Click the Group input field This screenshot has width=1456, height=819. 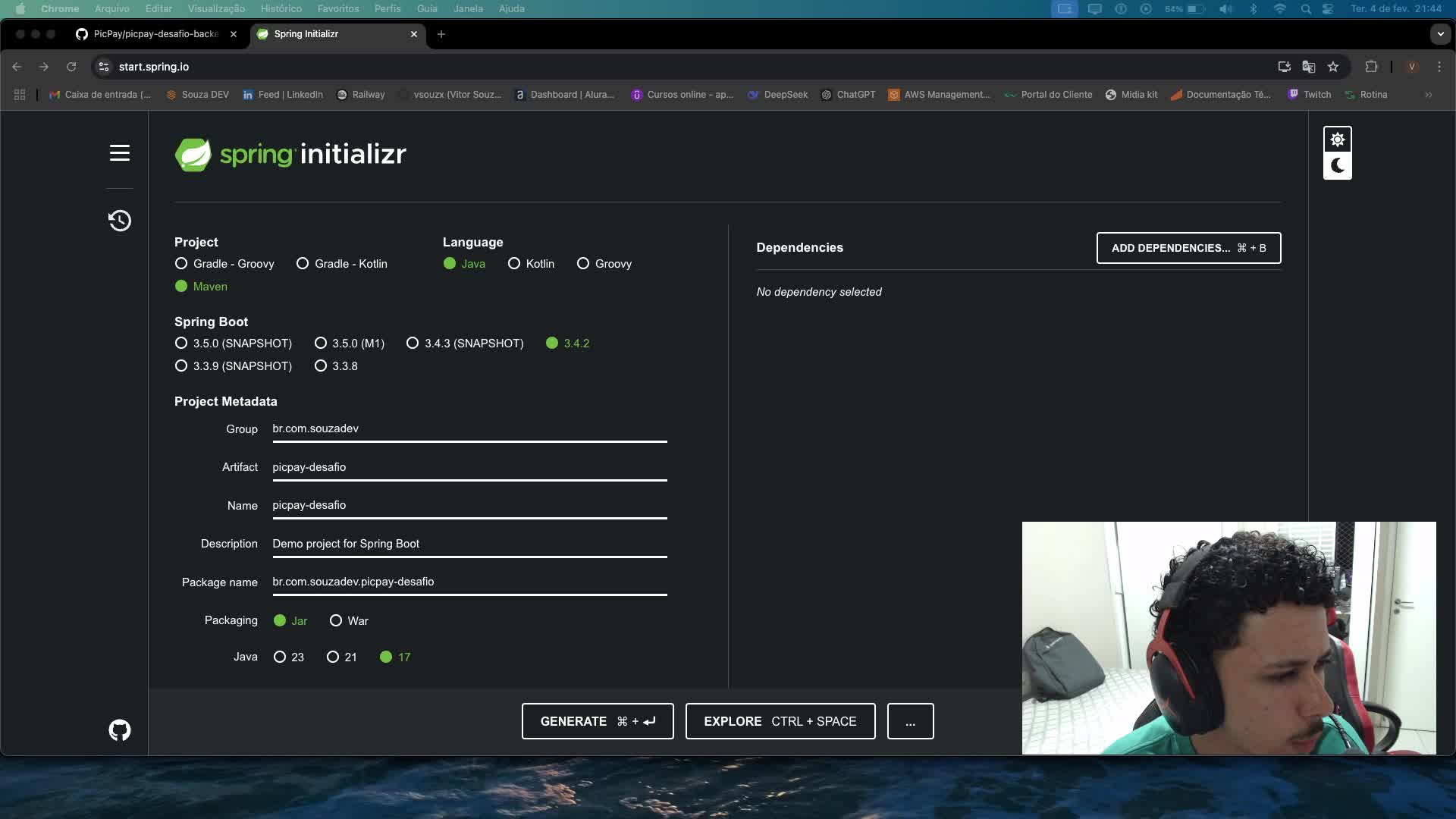click(469, 429)
